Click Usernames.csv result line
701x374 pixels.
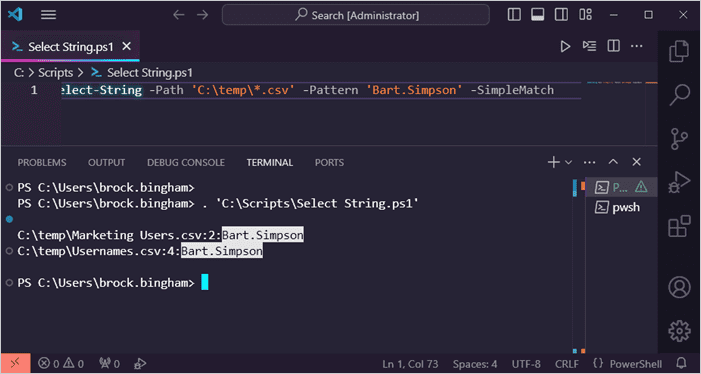point(140,252)
